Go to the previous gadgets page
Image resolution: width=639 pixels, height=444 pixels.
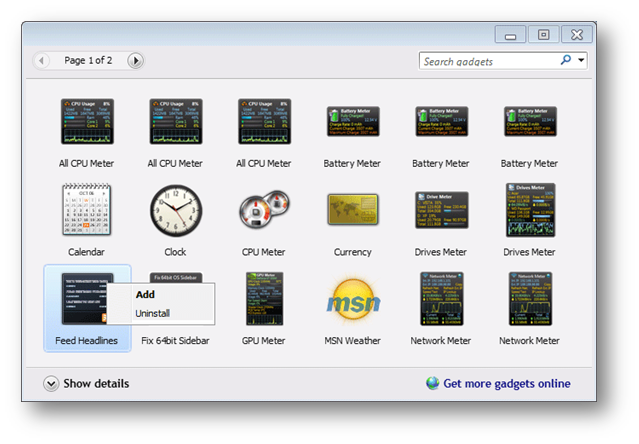click(x=41, y=61)
